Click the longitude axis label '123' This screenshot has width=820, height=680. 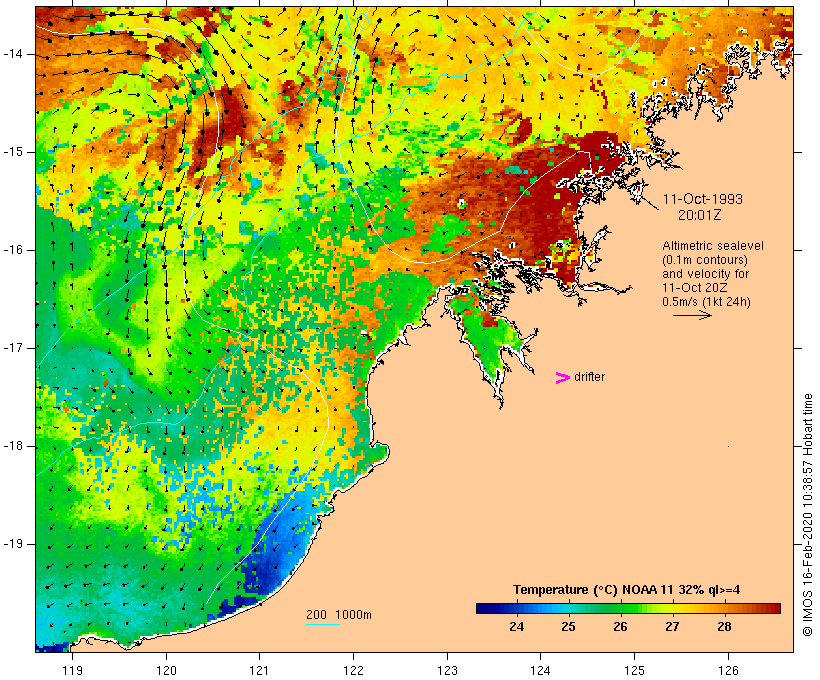click(x=447, y=670)
